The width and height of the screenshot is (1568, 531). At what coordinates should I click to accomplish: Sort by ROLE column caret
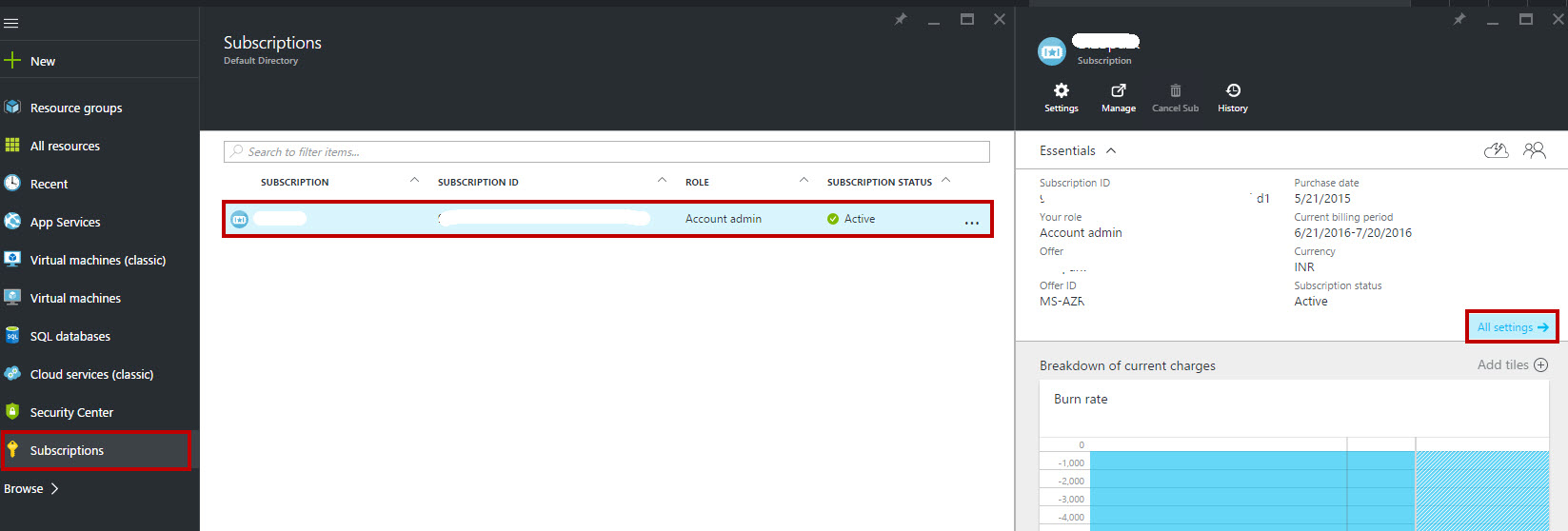[x=804, y=180]
